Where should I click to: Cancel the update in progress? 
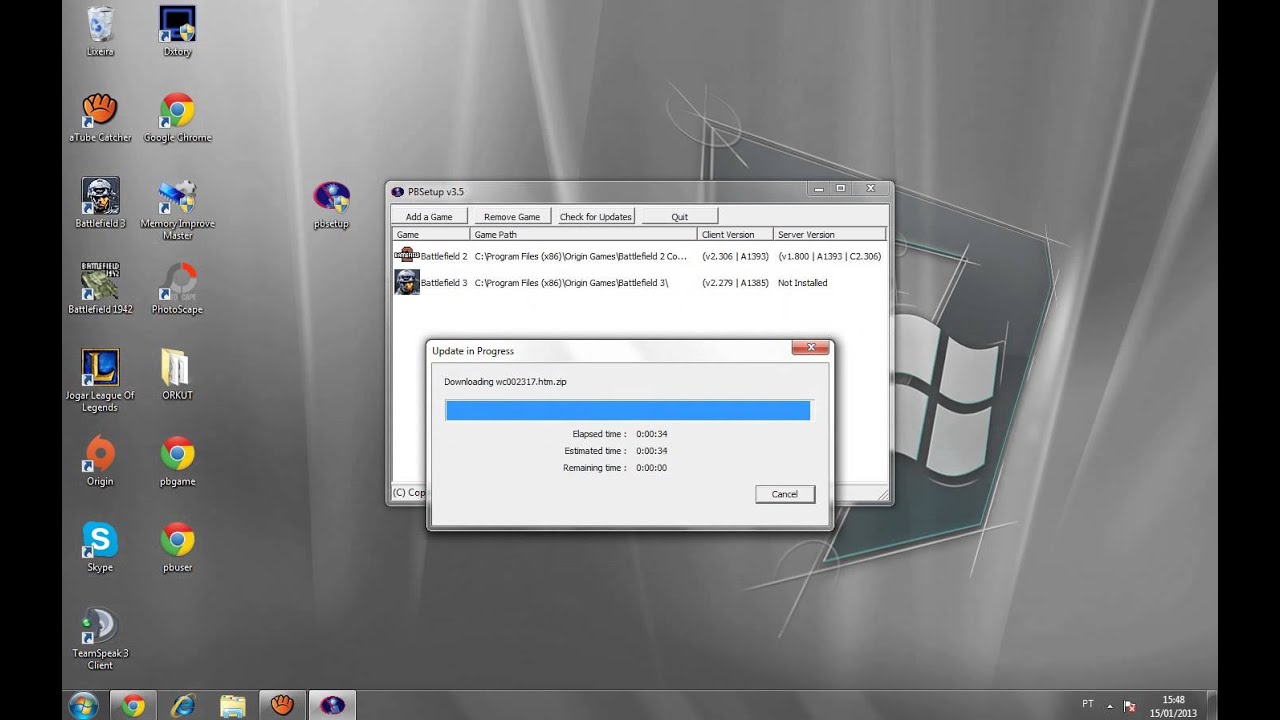tap(785, 494)
